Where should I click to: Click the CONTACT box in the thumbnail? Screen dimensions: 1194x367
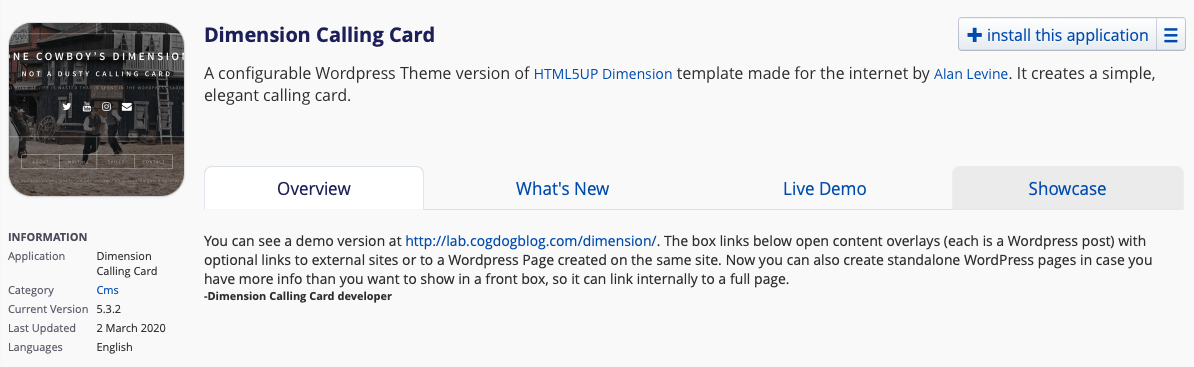[x=153, y=161]
